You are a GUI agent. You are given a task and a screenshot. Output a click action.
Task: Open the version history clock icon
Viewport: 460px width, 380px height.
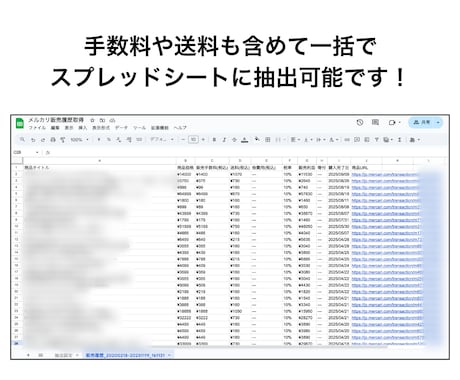point(360,123)
